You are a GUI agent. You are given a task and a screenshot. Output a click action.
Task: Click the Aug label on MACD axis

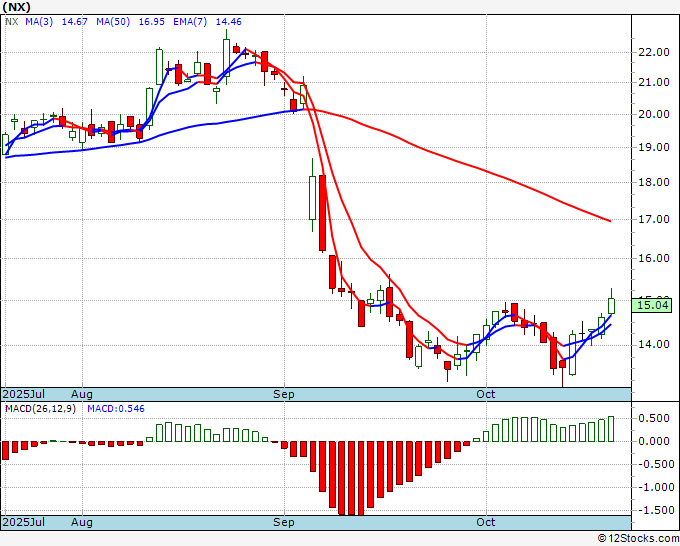[82, 522]
